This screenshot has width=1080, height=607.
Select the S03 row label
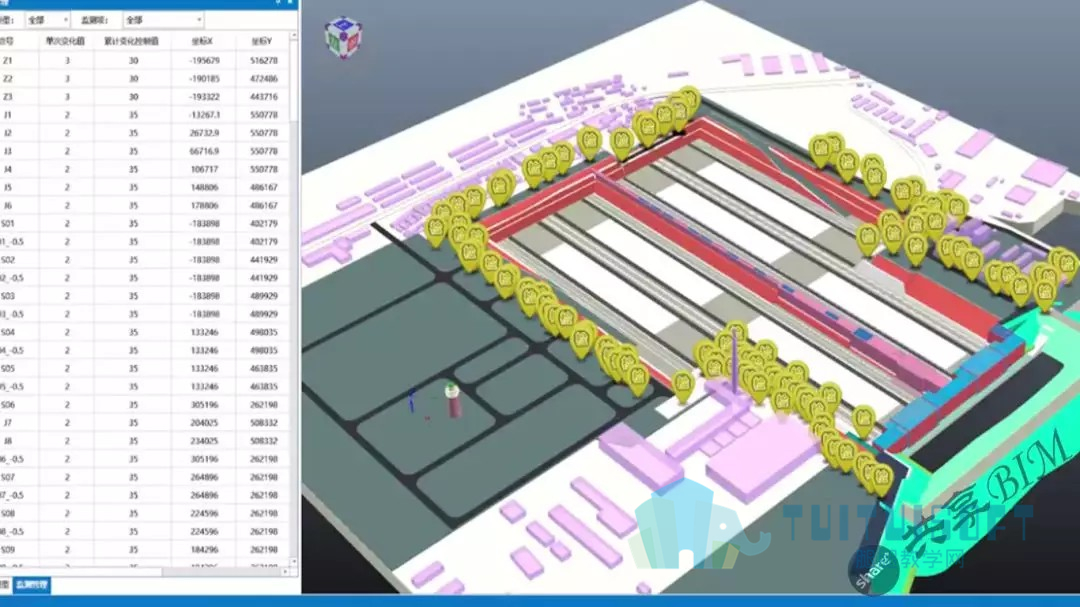8,296
